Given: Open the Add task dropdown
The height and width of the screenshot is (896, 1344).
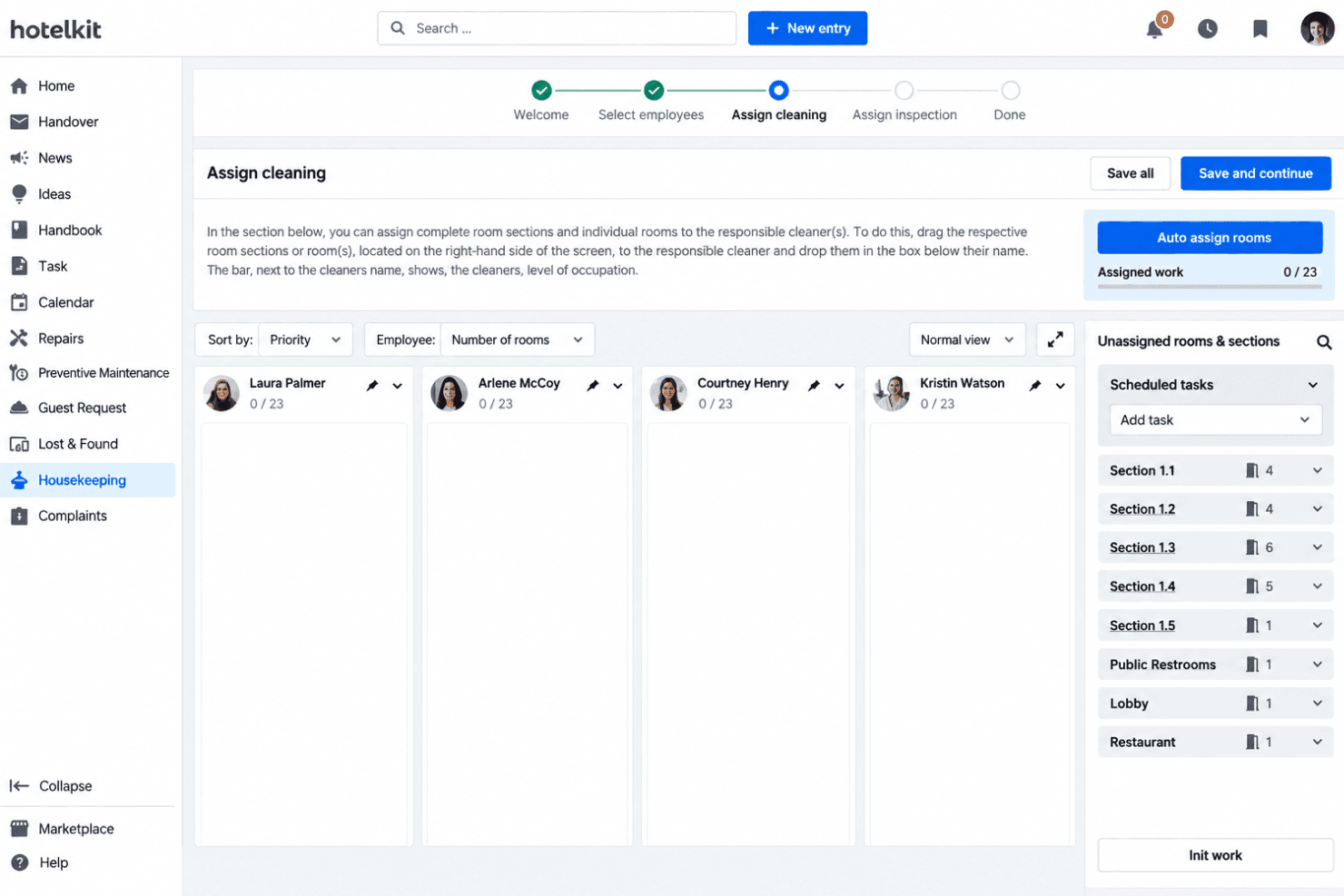Looking at the screenshot, I should click(x=1215, y=420).
